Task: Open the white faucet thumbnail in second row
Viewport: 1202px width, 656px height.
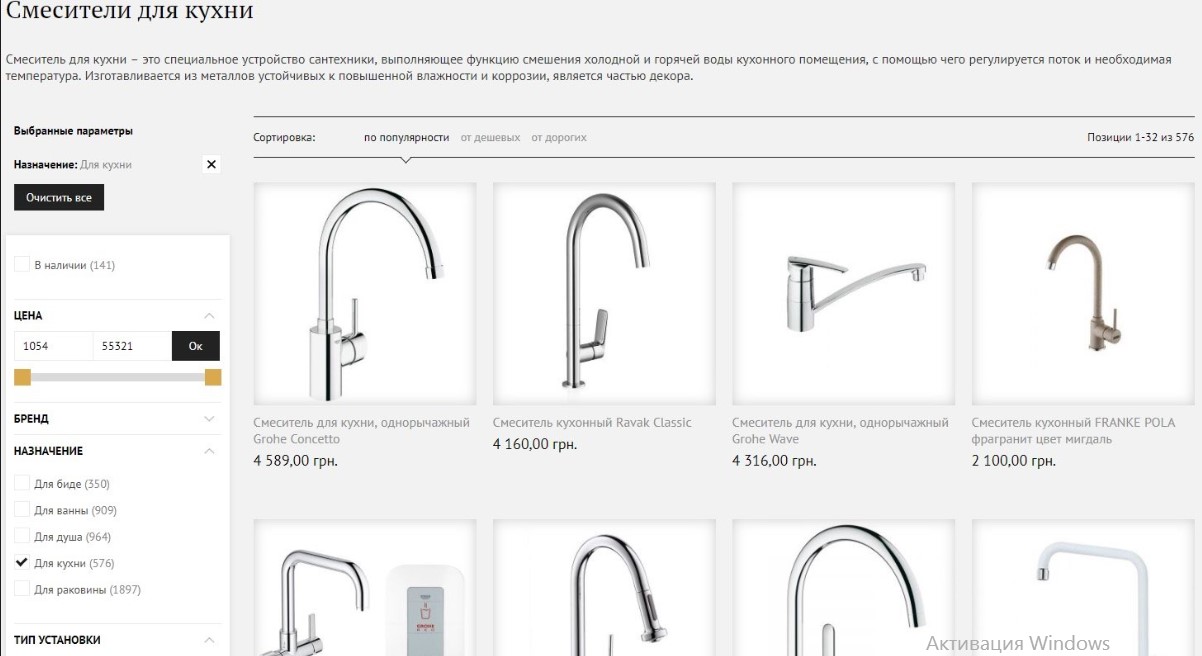Action: point(1083,588)
